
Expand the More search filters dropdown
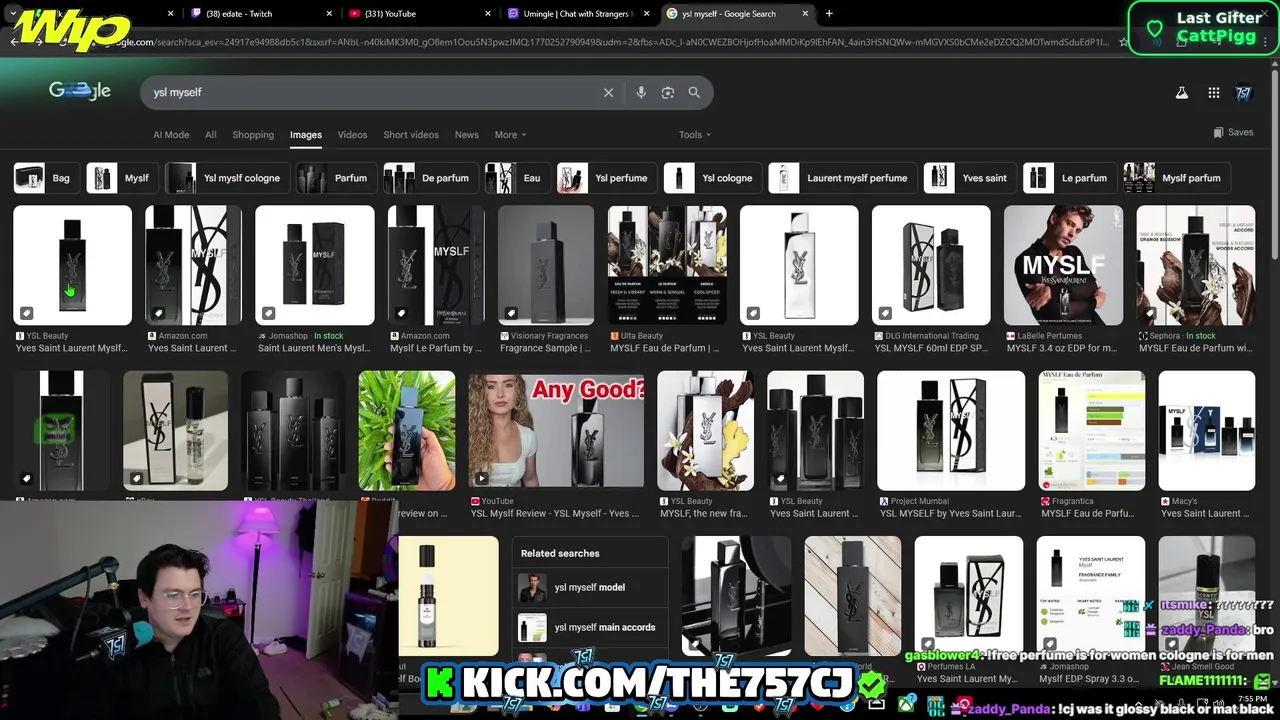tap(510, 135)
